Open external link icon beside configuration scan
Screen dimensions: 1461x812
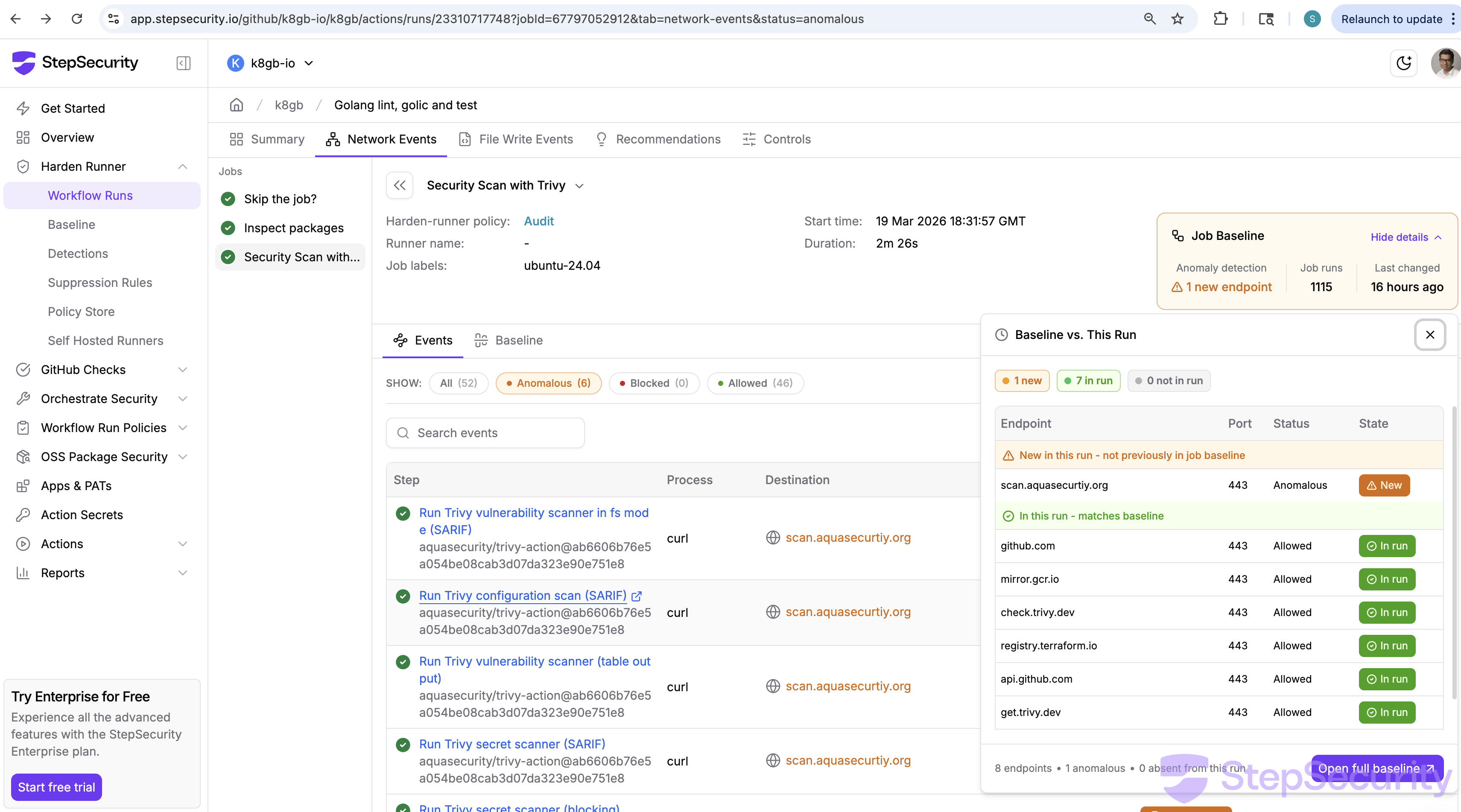pyautogui.click(x=636, y=596)
